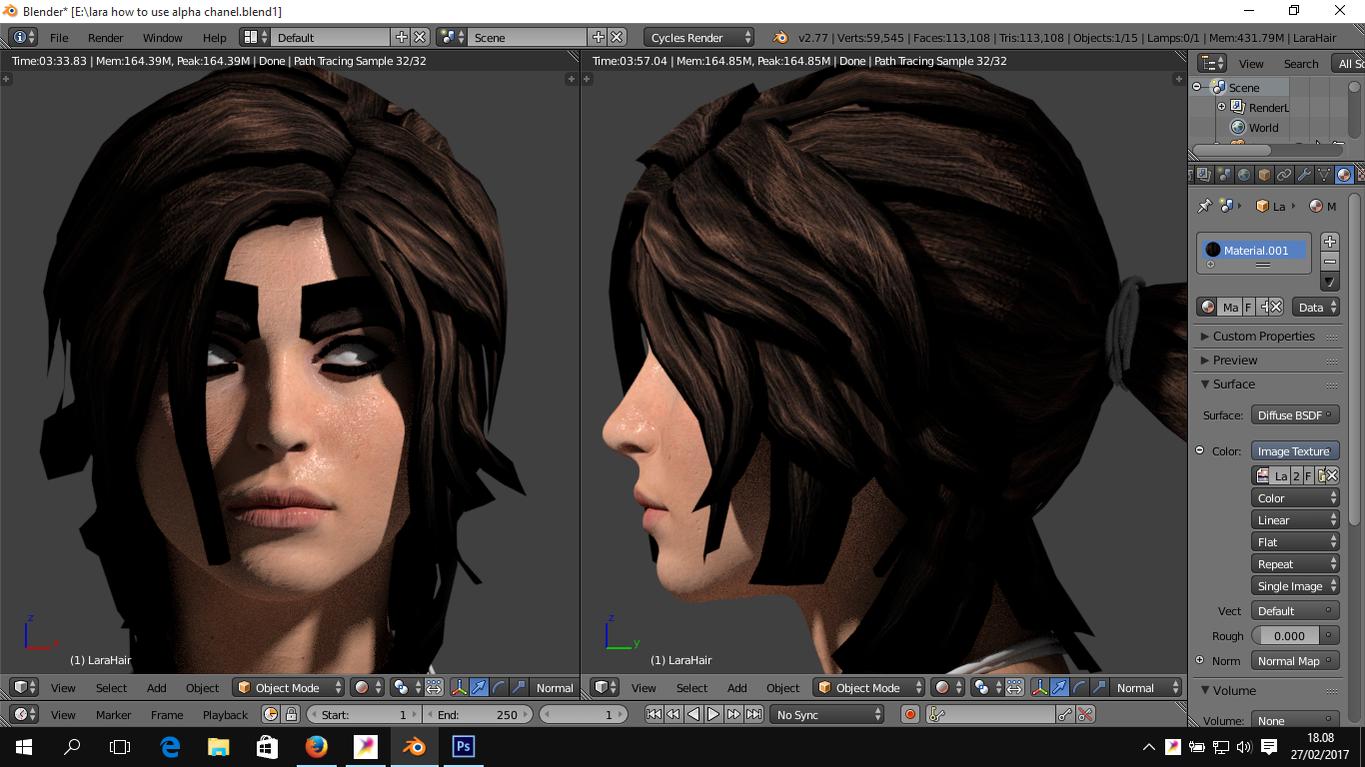Unlink Material.001 with the X icon

tap(1276, 307)
